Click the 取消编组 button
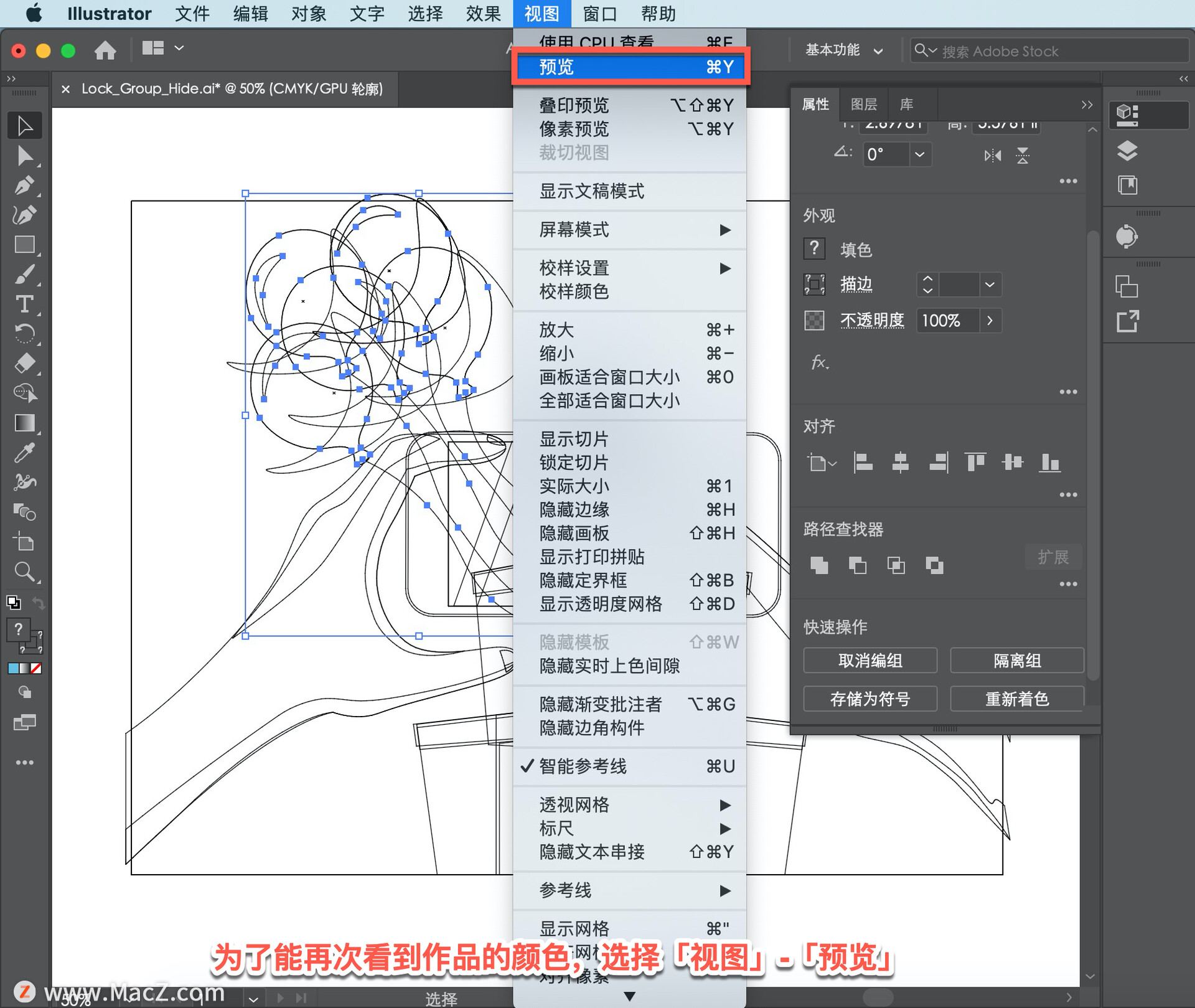1195x1008 pixels. (869, 661)
